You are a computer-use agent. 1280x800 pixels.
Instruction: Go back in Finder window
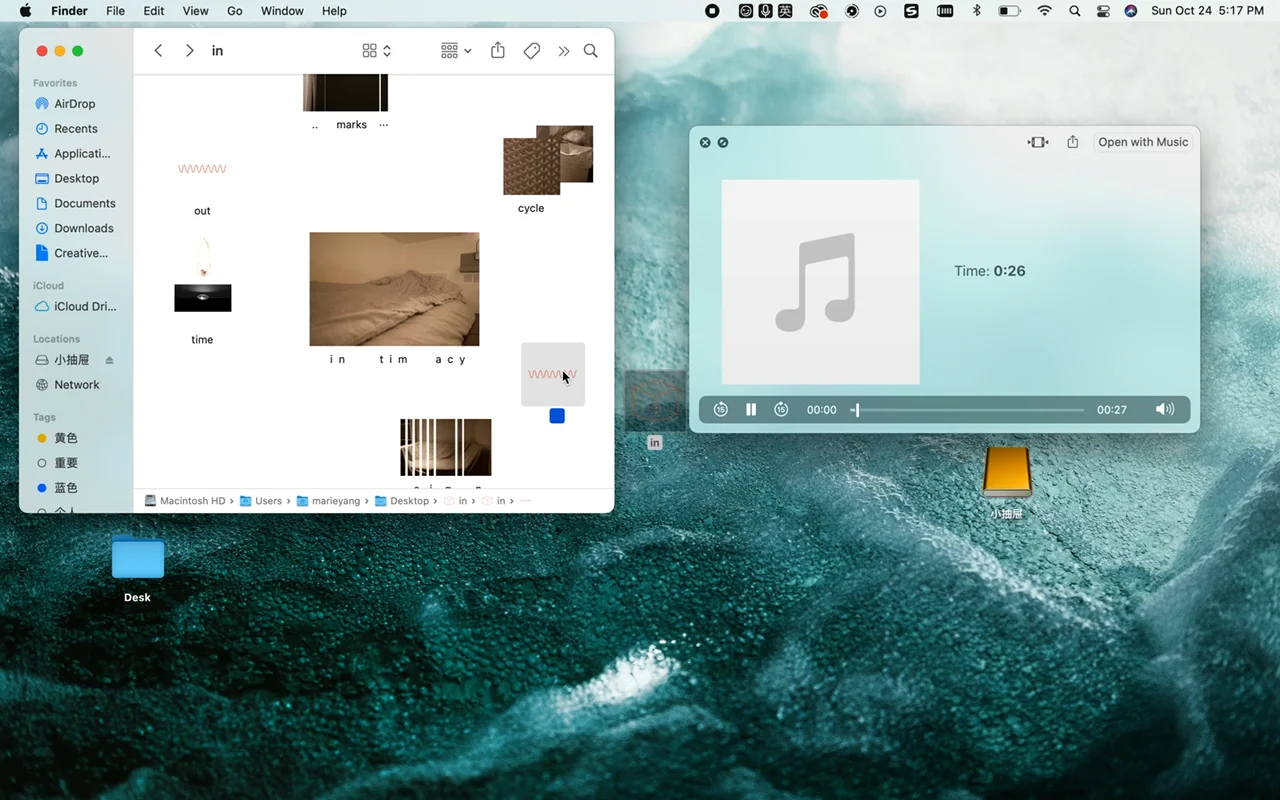click(158, 50)
